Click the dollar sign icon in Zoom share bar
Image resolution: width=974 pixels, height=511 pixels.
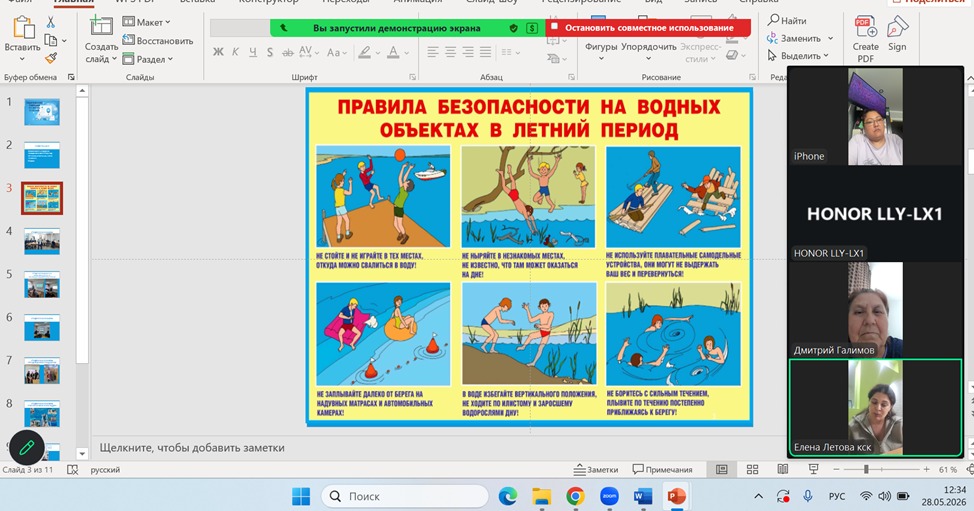[x=532, y=28]
